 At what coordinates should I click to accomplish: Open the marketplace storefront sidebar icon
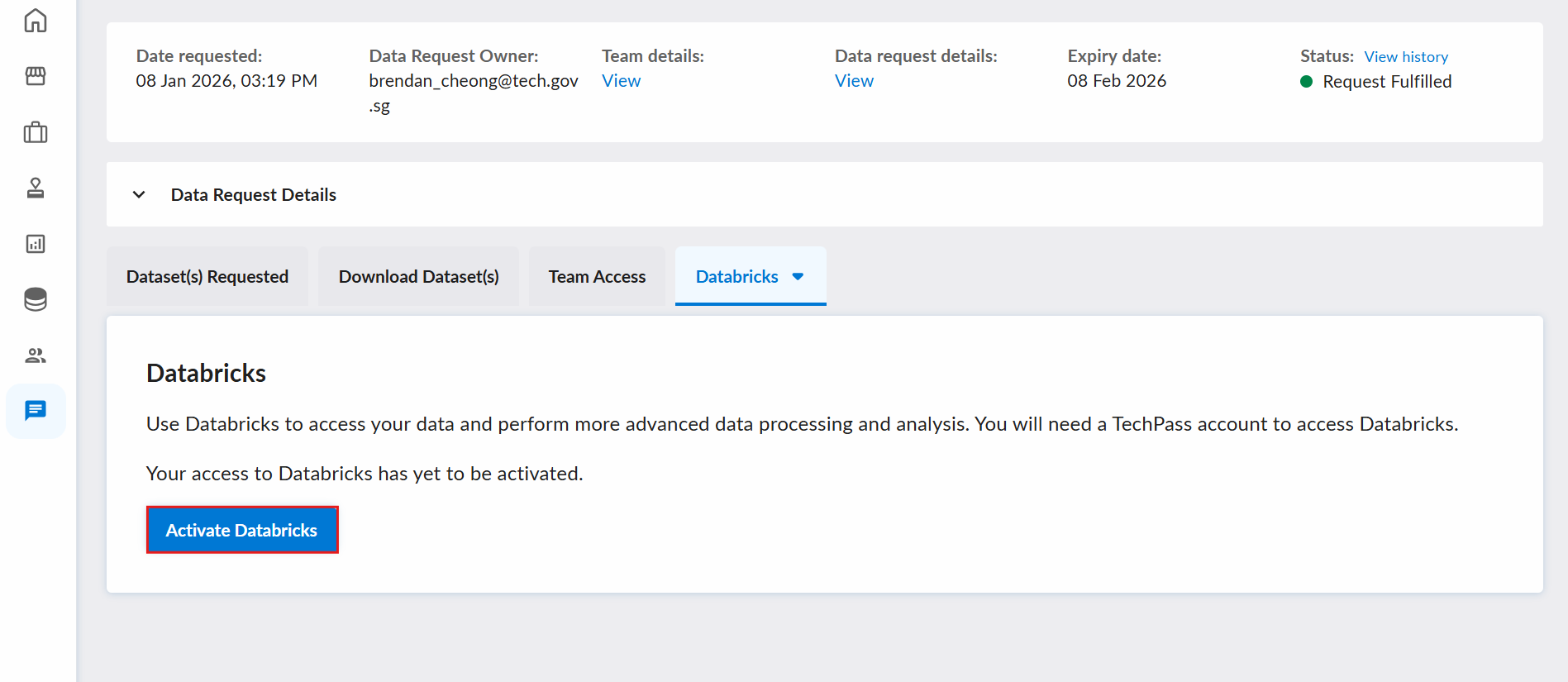[36, 76]
